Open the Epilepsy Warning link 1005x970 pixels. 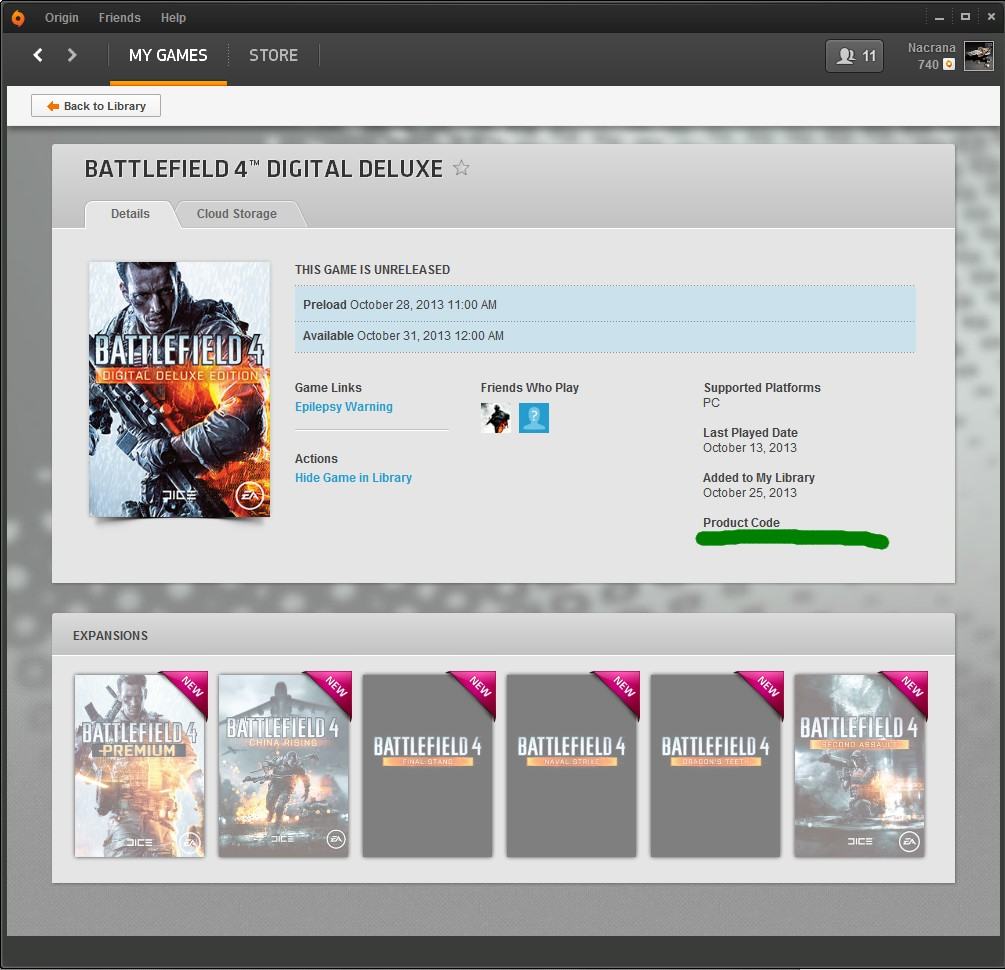pos(344,406)
